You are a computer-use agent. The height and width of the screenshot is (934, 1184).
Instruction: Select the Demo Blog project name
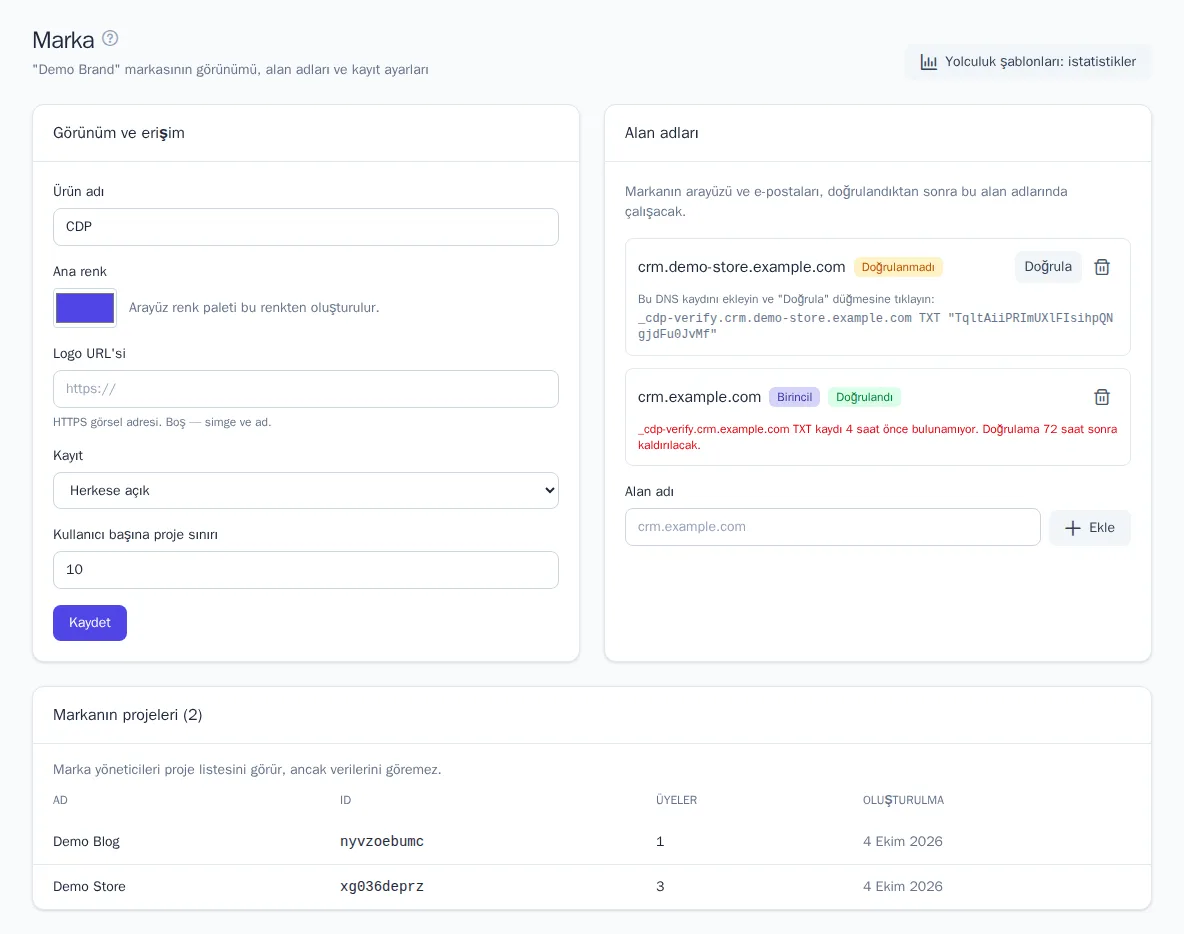click(86, 841)
